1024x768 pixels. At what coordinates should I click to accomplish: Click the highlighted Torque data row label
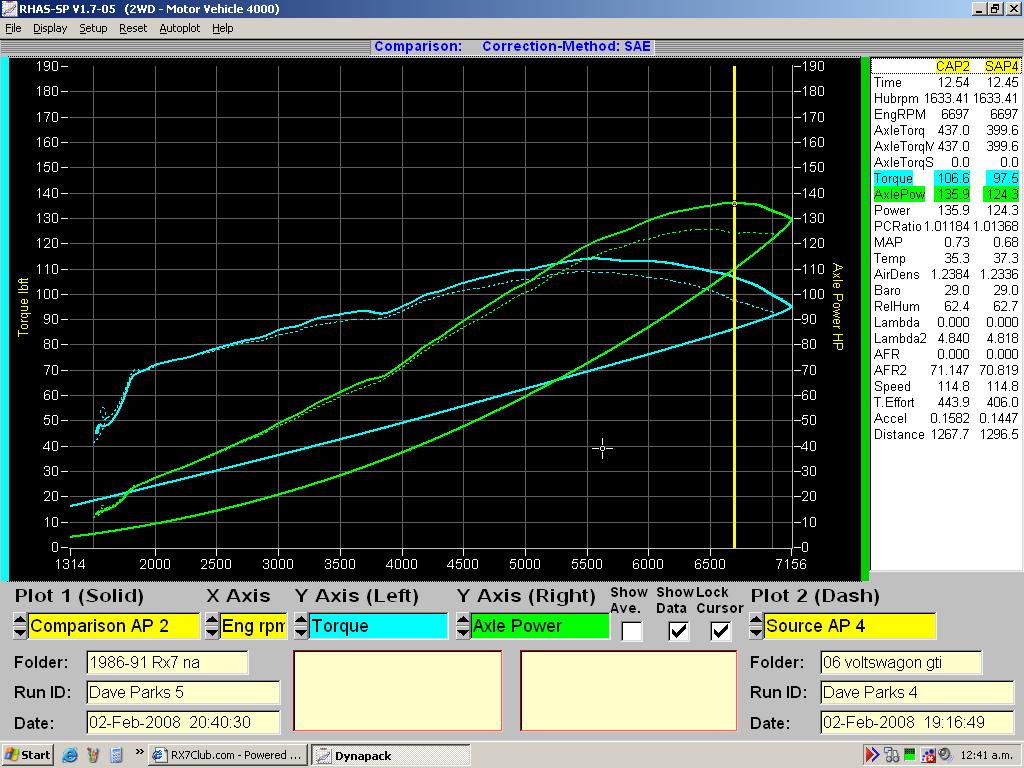tap(893, 178)
